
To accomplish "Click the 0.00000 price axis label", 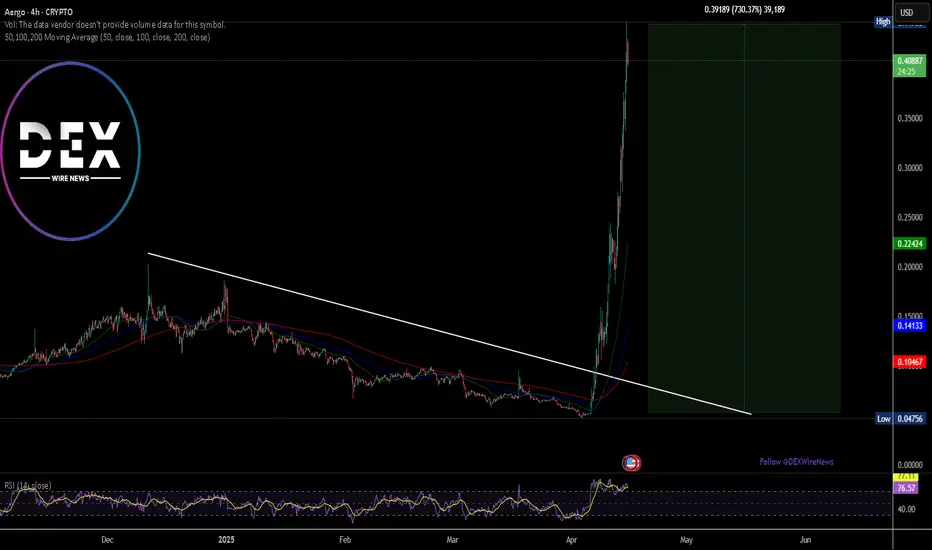I will [x=910, y=465].
